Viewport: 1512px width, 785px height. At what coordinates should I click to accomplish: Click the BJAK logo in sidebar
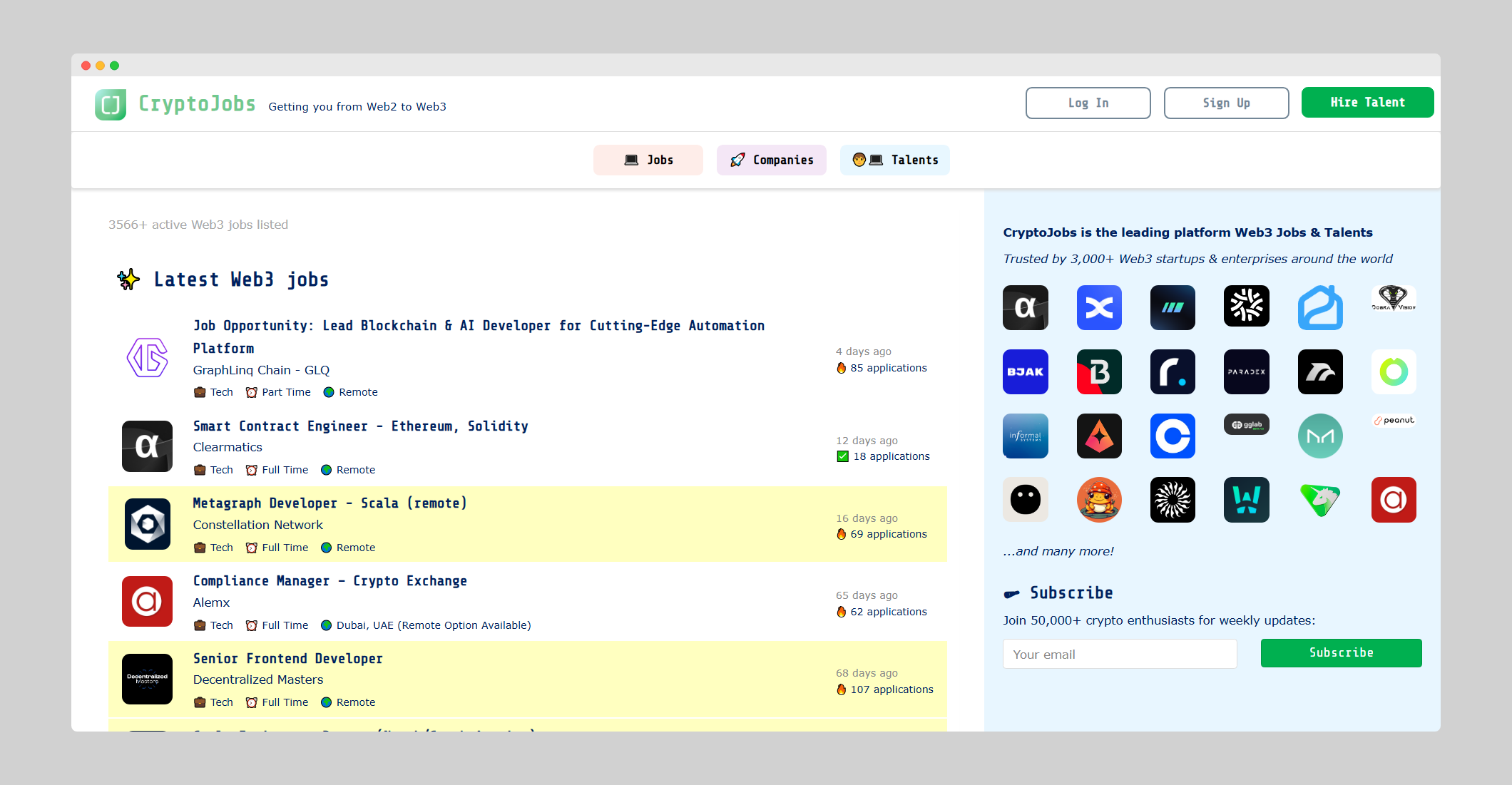point(1026,371)
